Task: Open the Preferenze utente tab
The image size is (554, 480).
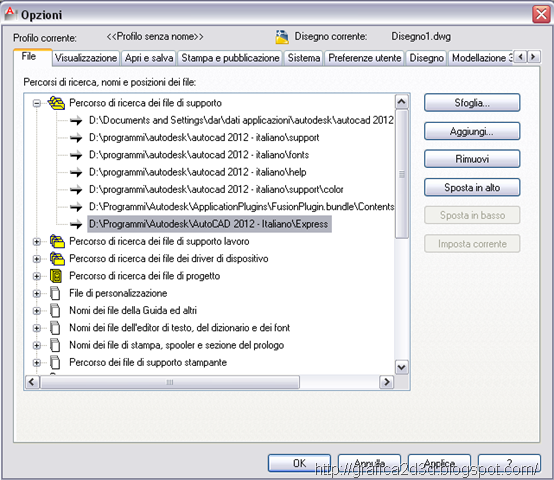Action: pyautogui.click(x=365, y=58)
